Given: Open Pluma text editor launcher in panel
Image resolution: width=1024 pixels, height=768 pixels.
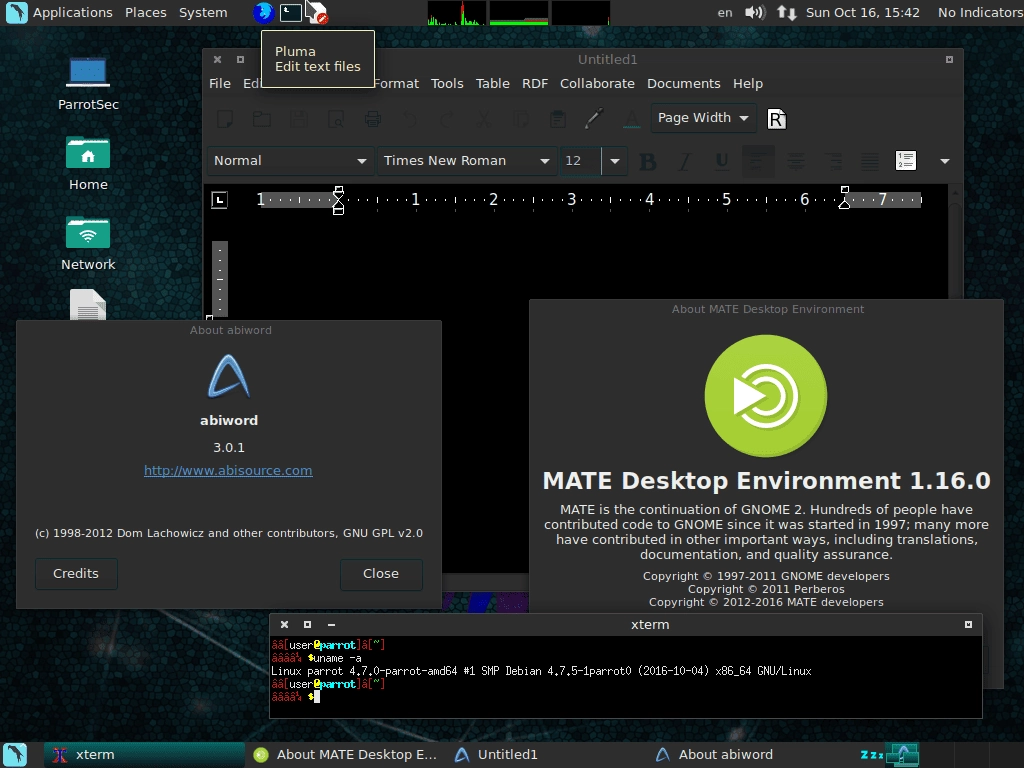Looking at the screenshot, I should click(317, 12).
